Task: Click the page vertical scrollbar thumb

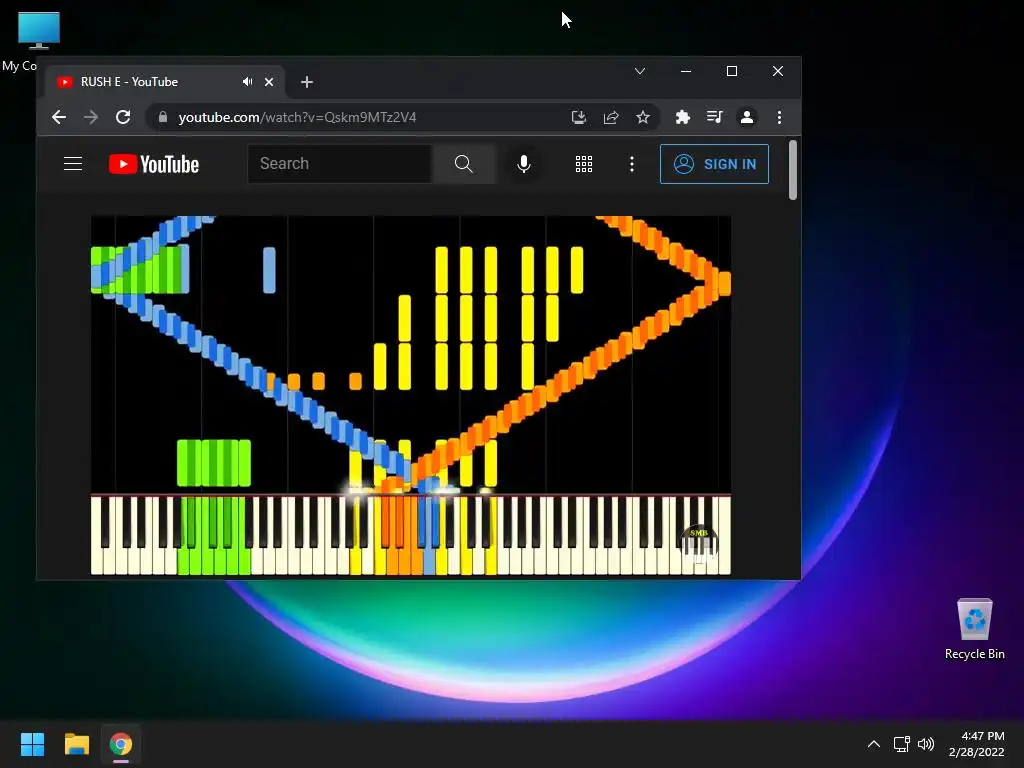Action: (x=793, y=170)
